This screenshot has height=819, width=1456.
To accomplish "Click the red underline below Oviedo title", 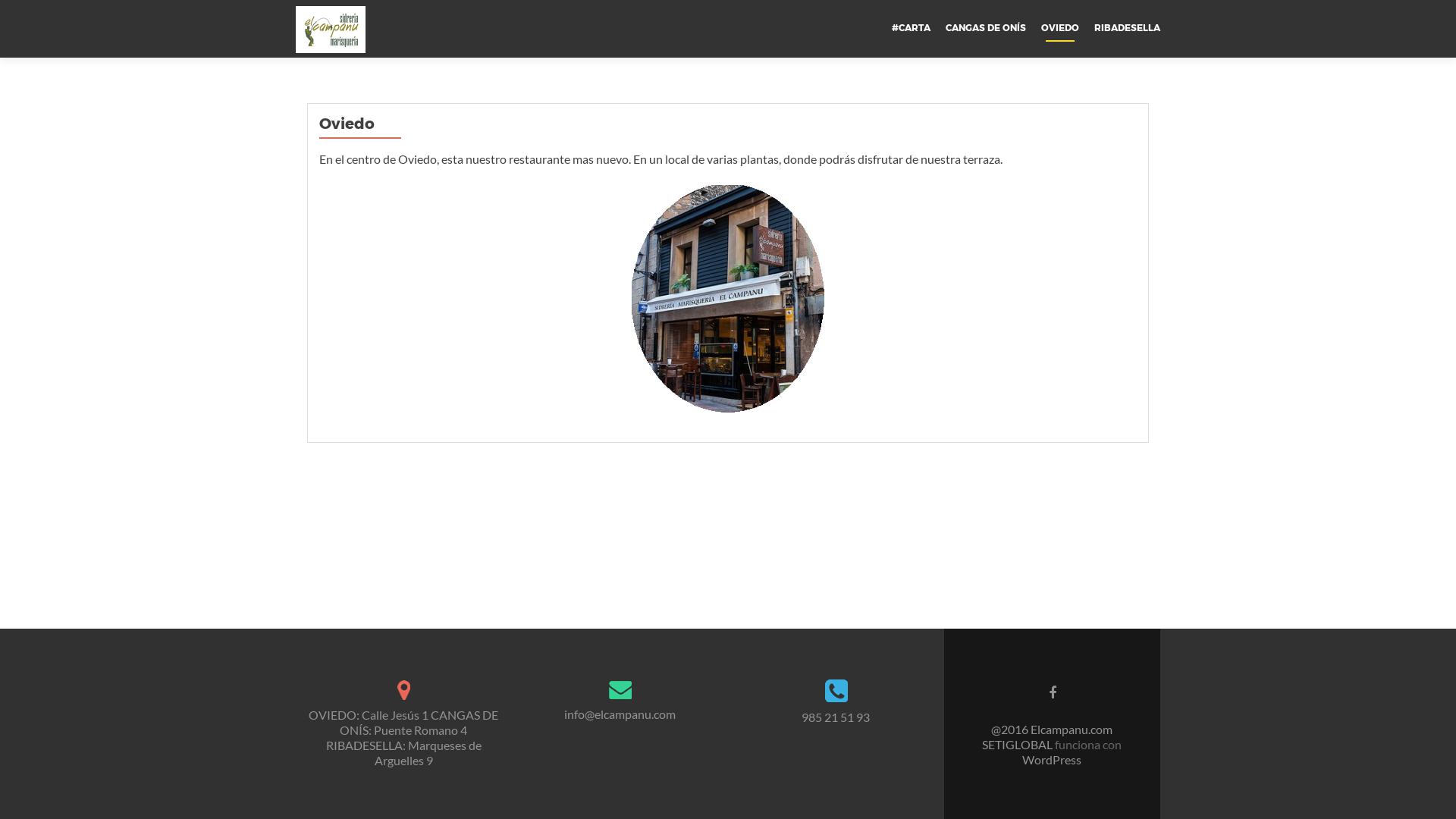I will point(359,138).
